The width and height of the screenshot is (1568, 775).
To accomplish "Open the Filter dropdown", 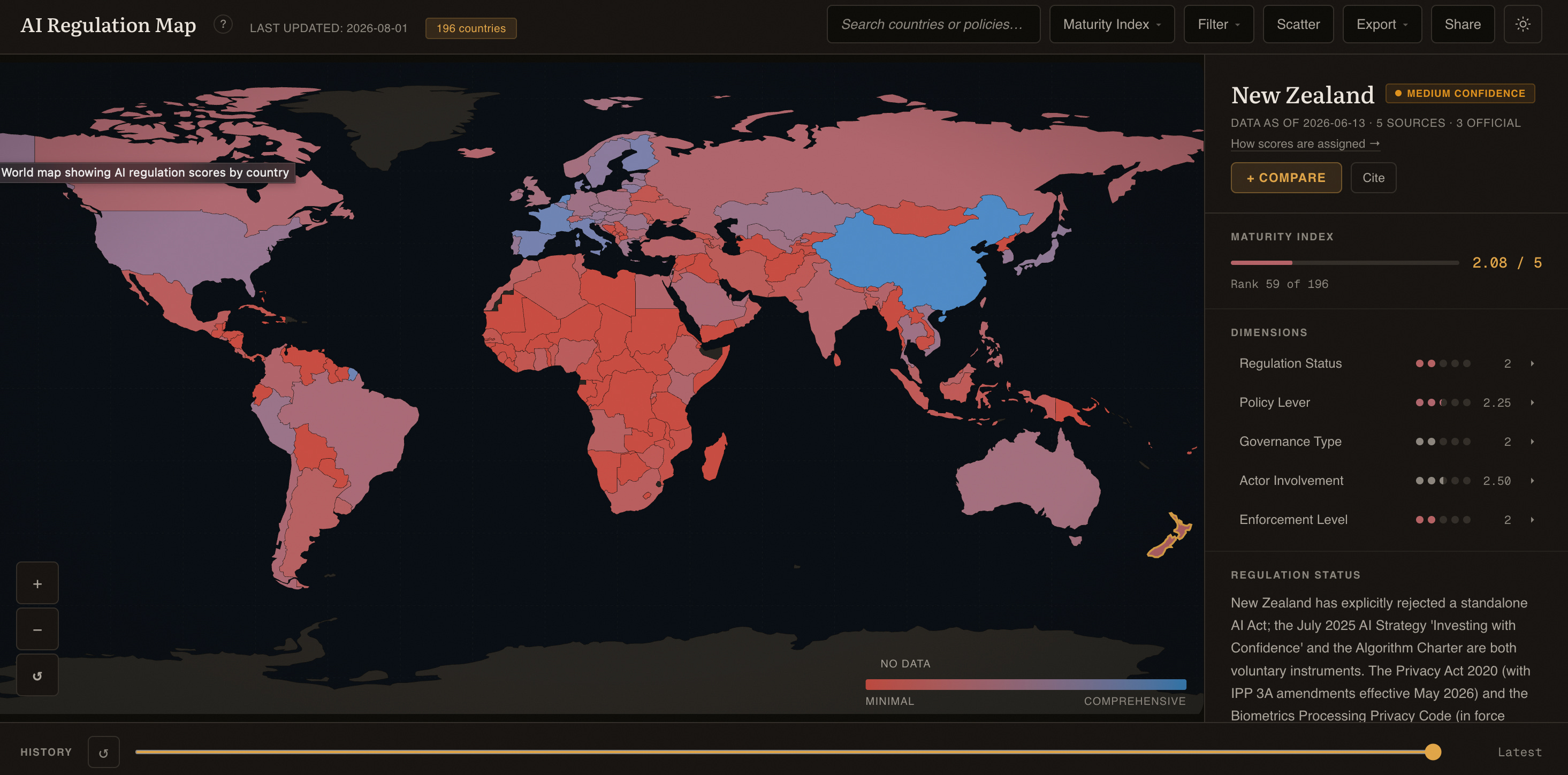I will tap(1219, 24).
